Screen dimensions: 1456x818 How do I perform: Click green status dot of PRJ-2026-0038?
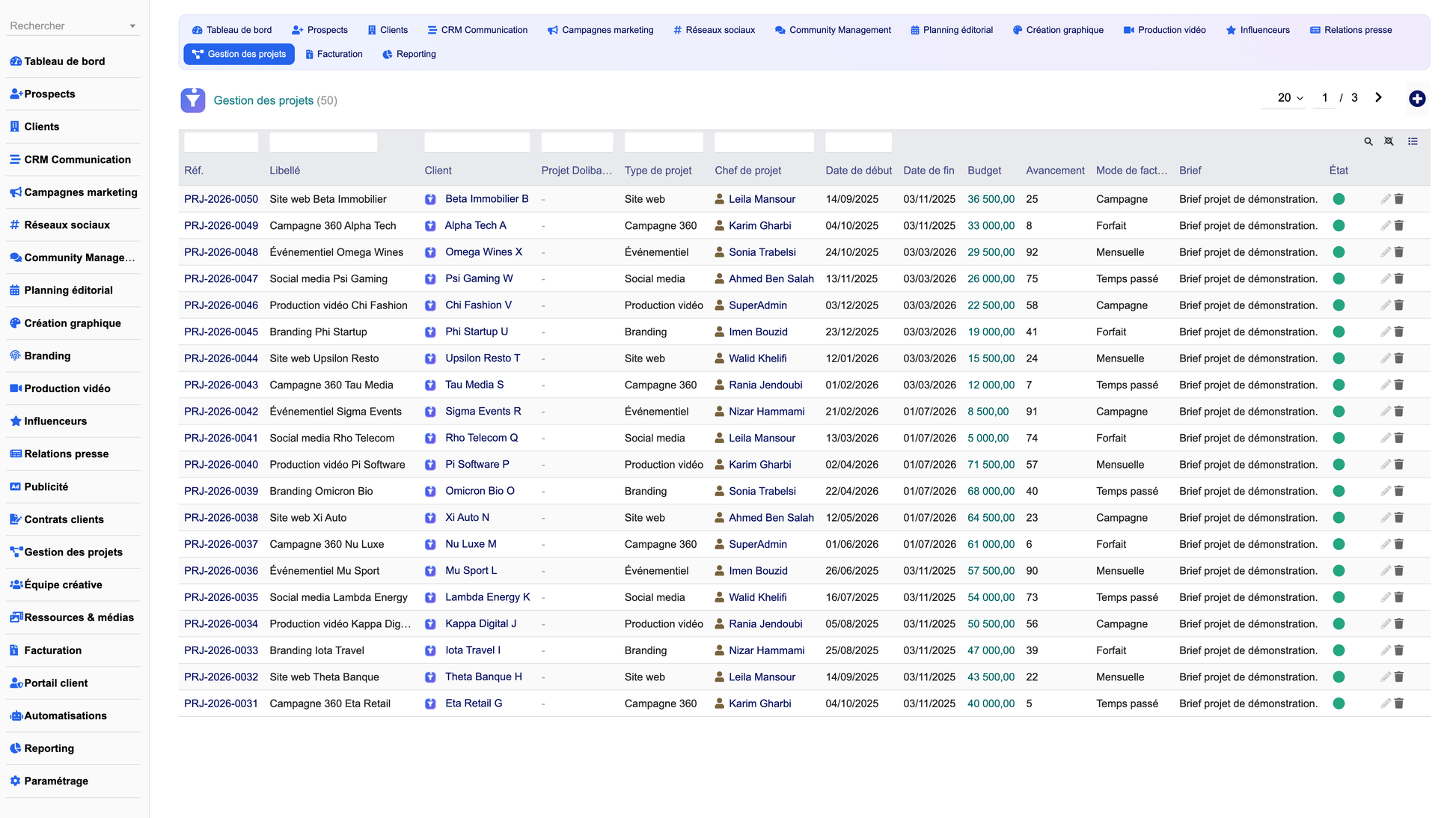click(1339, 518)
